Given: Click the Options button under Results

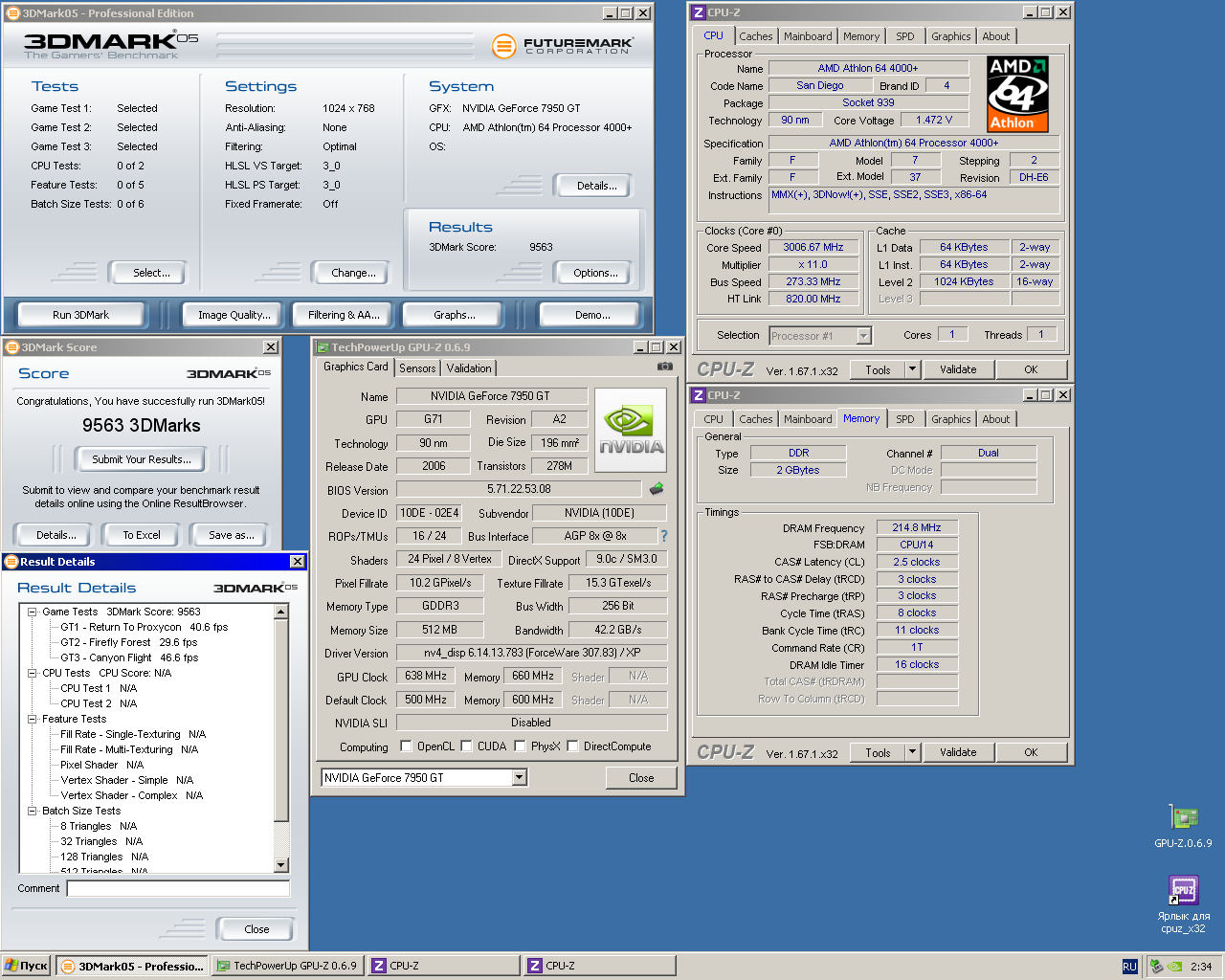Looking at the screenshot, I should pos(595,273).
